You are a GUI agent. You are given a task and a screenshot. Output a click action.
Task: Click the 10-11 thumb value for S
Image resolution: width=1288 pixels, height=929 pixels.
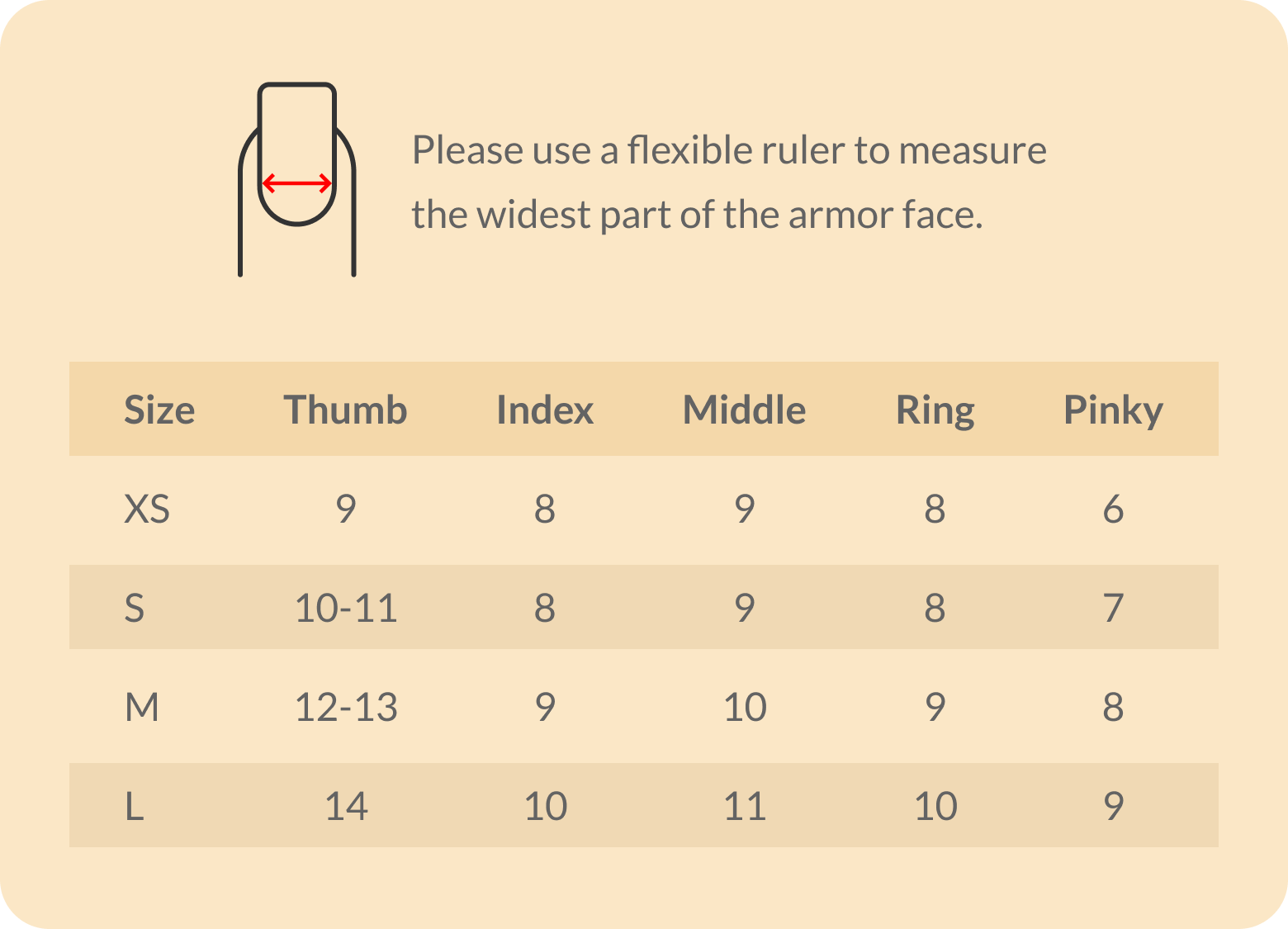pos(346,608)
